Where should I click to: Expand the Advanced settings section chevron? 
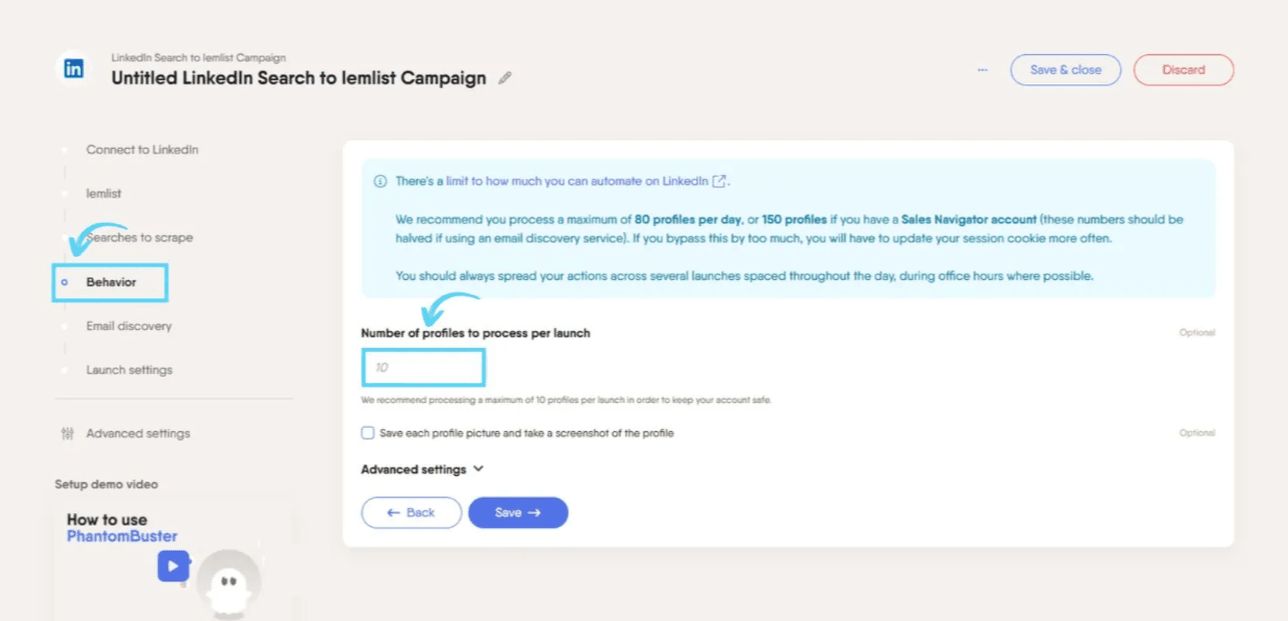(478, 469)
